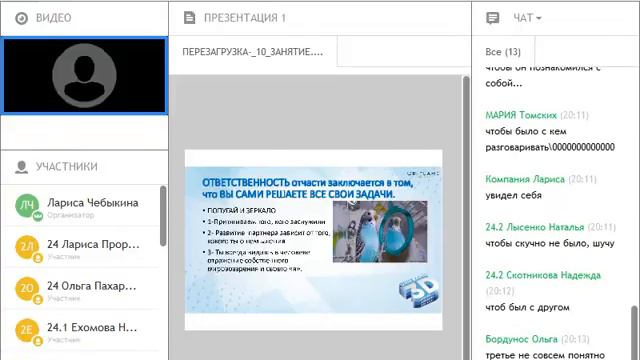The height and width of the screenshot is (360, 640).
Task: Click the 2О avatar of 24 Ольга Пахар
Action: point(27,289)
